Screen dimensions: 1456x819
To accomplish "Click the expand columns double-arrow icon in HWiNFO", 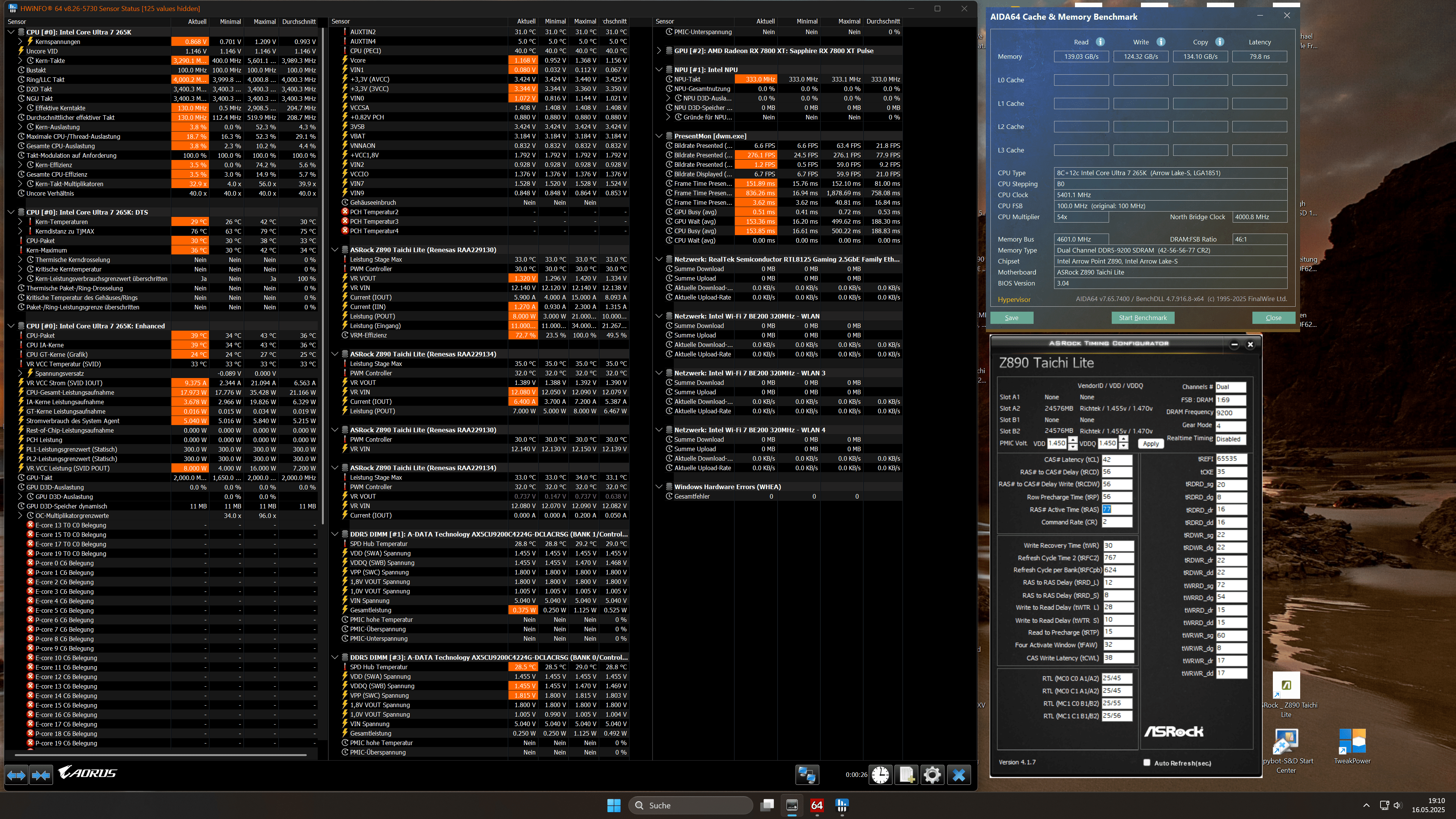I will [x=16, y=775].
